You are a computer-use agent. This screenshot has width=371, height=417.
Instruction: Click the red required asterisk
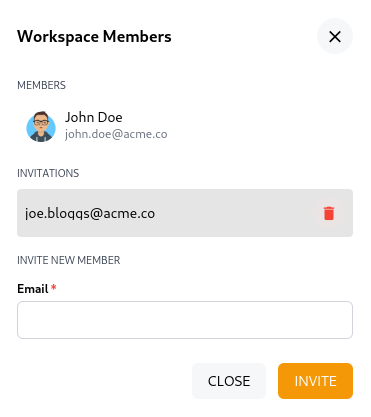(x=54, y=287)
